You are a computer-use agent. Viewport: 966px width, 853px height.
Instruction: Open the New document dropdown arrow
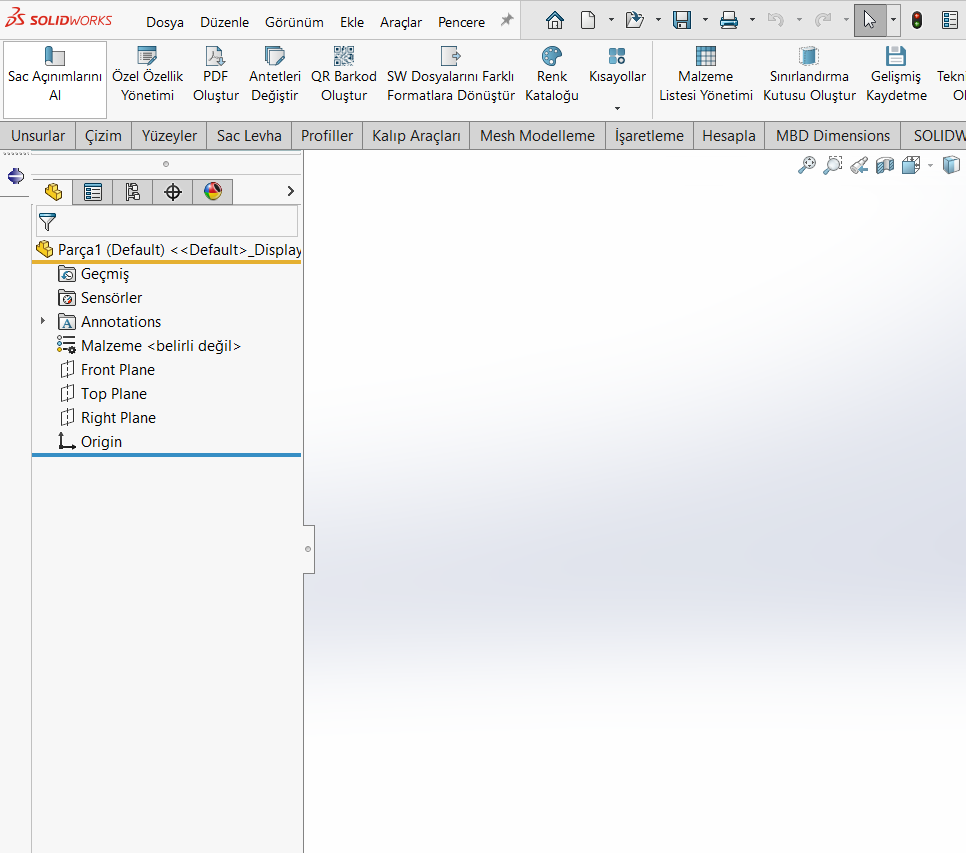(x=611, y=20)
